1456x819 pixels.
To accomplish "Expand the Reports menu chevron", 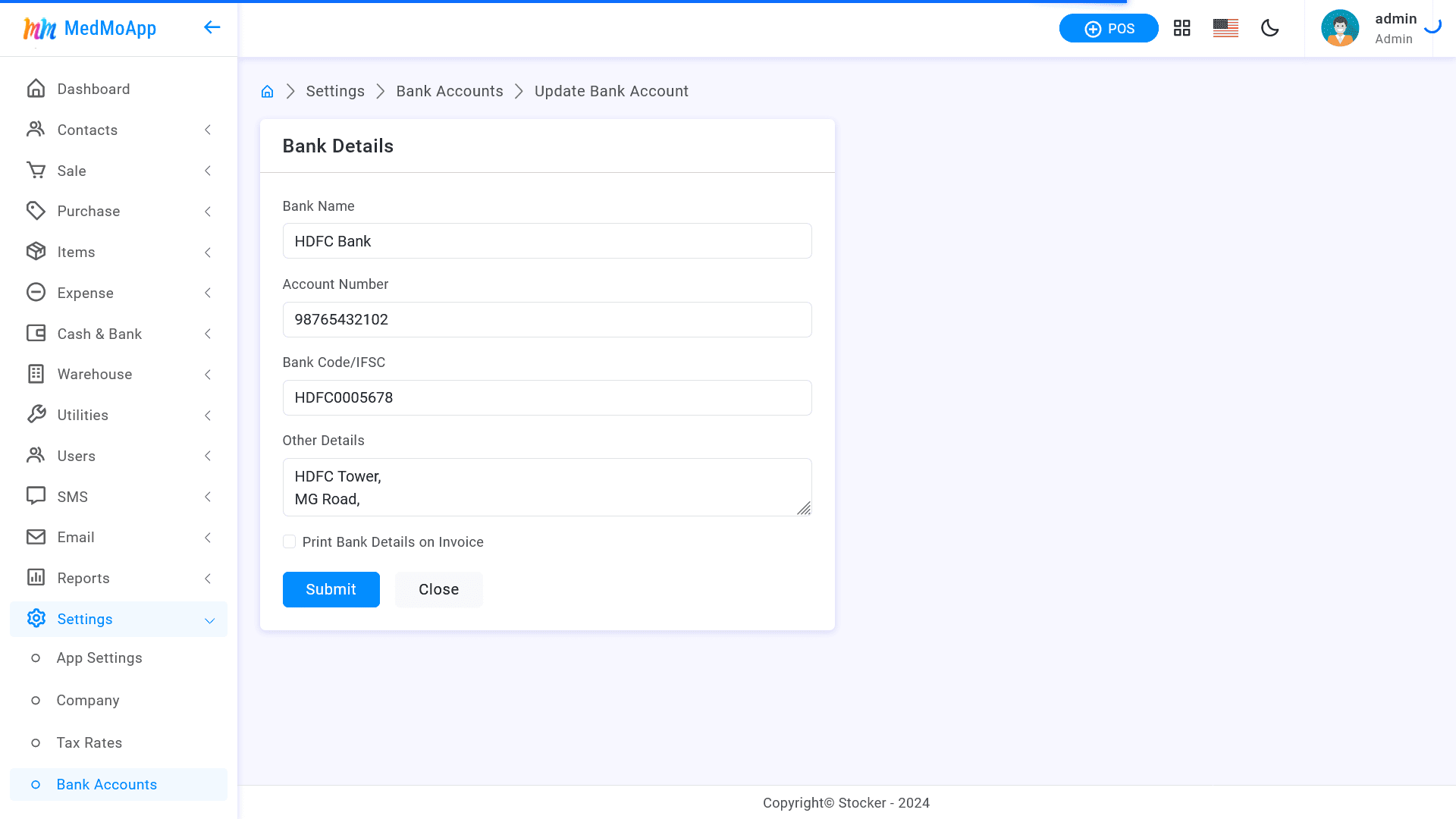I will tap(208, 578).
